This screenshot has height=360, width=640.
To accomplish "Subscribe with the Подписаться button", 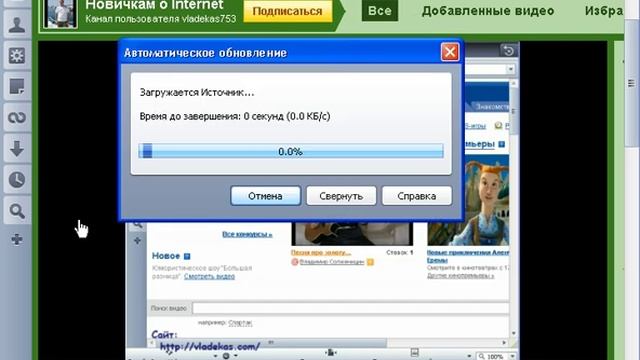I will click(287, 11).
